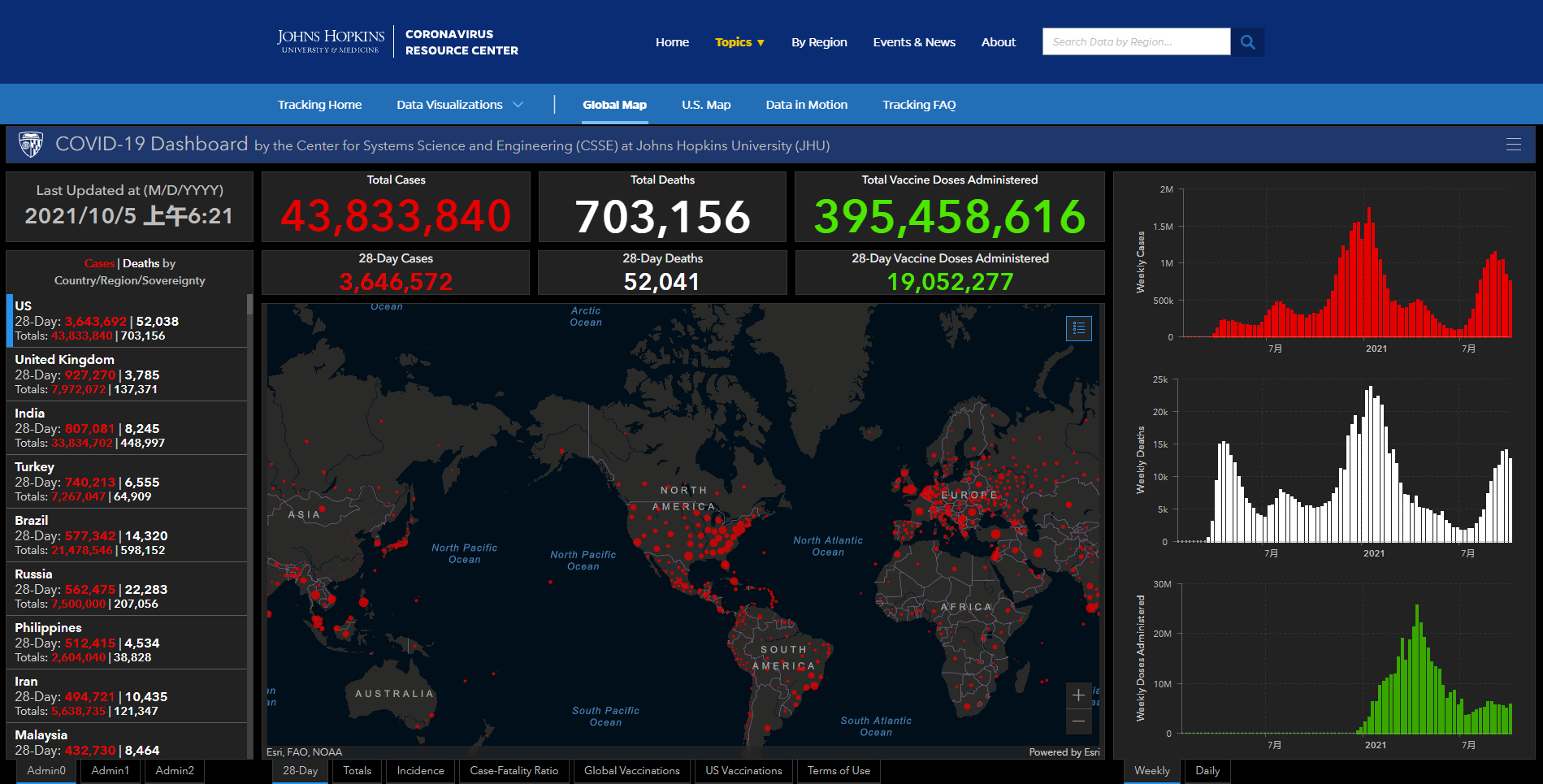1543x784 pixels.
Task: Click the Search Data by Region field
Action: click(x=1135, y=42)
